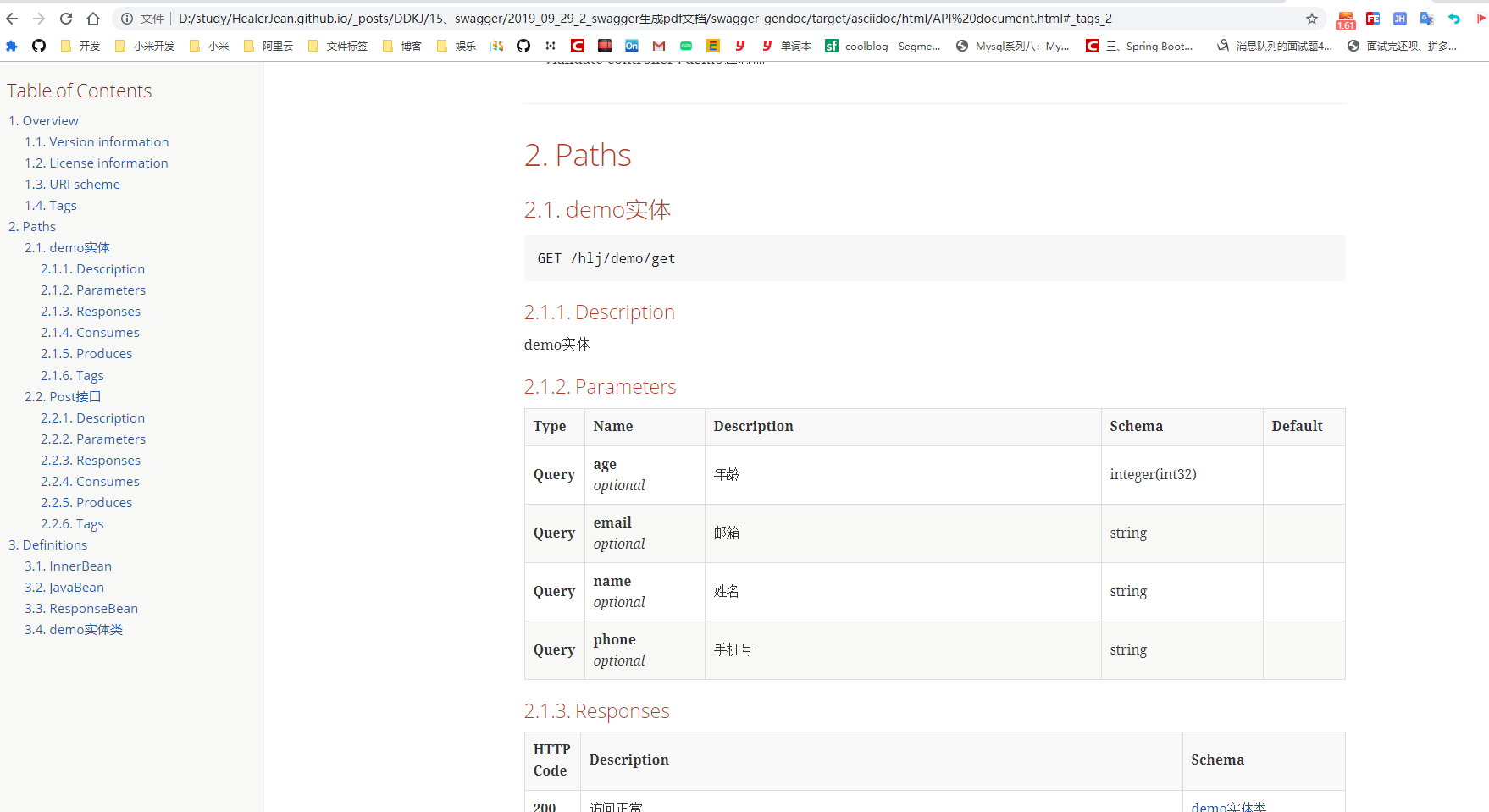Go to '2.1.4. Consumes' entry
The width and height of the screenshot is (1489, 812).
[90, 333]
